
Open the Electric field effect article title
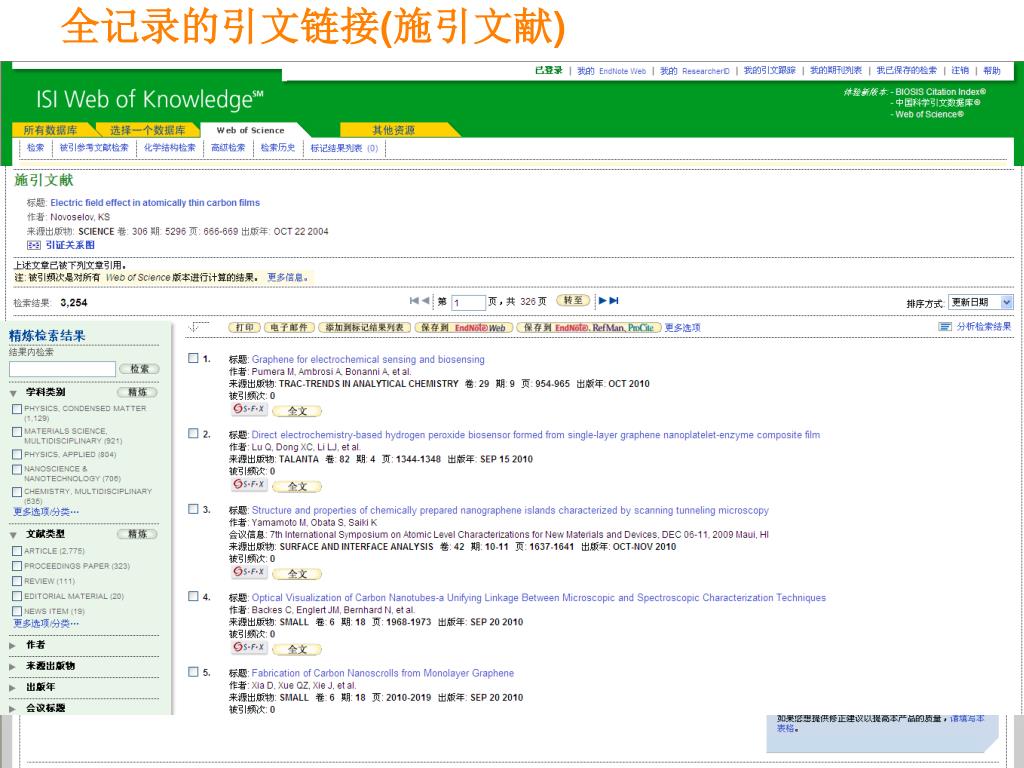tap(155, 202)
